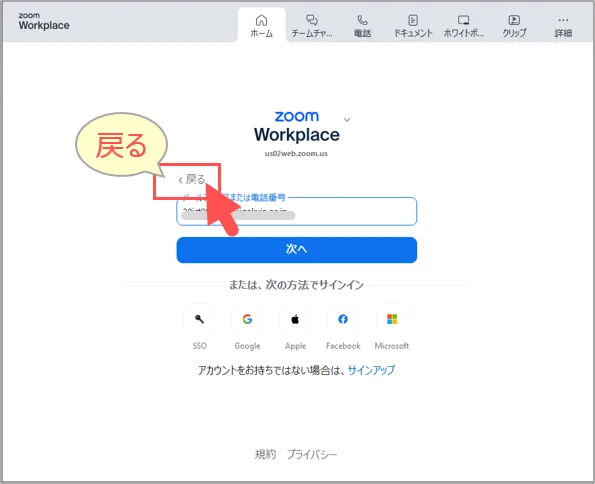Sign in with the Apple icon
595x484 pixels.
click(295, 320)
